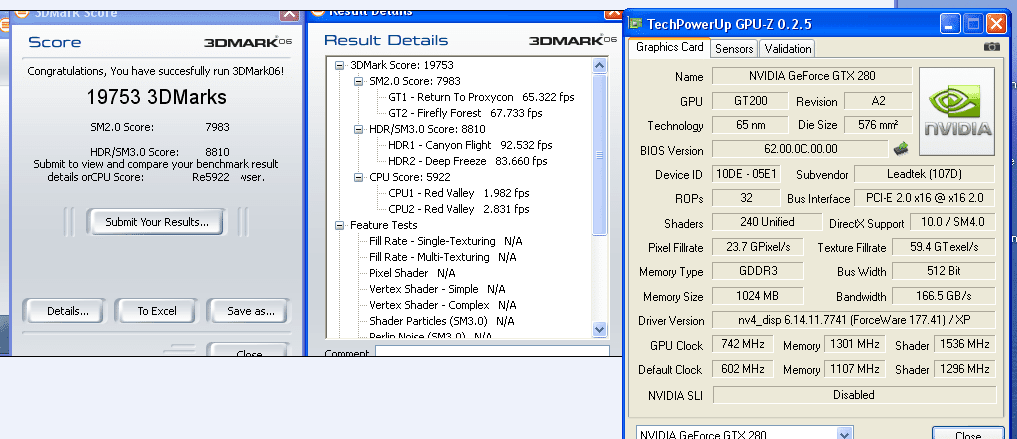Click the NVIDIA logo image in GPU-Z

(x=957, y=112)
